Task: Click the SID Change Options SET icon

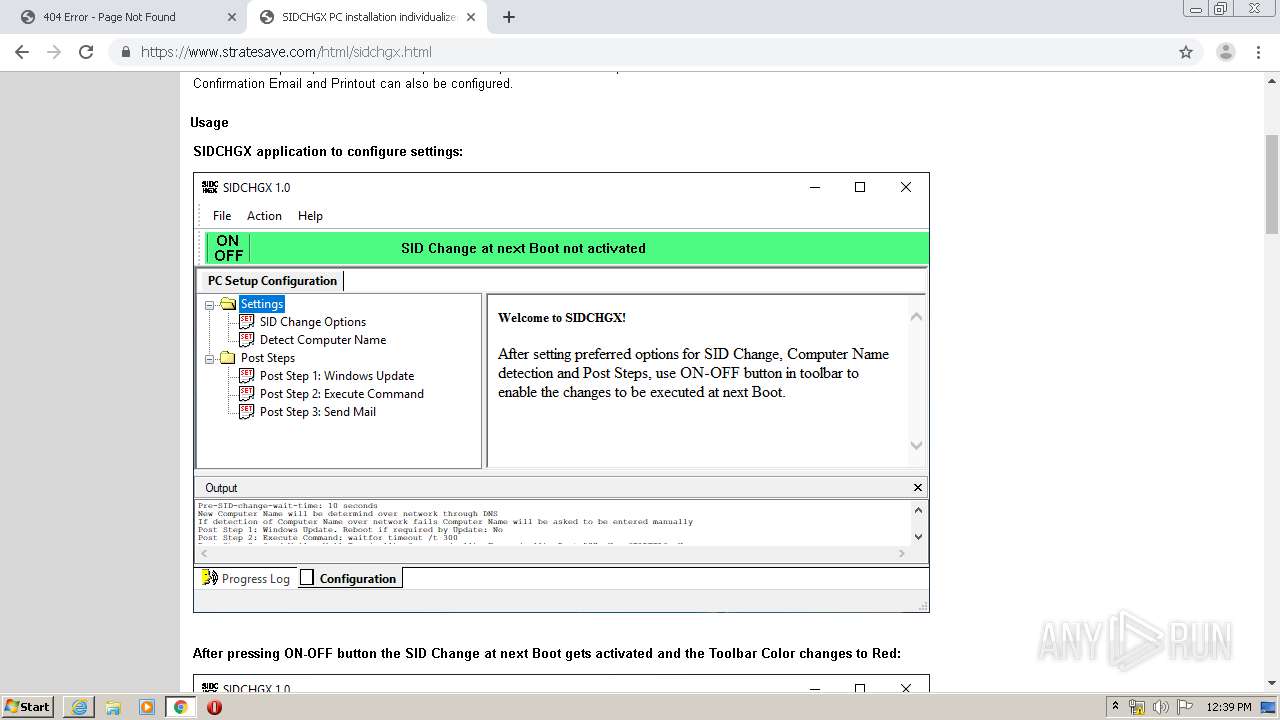Action: (247, 321)
